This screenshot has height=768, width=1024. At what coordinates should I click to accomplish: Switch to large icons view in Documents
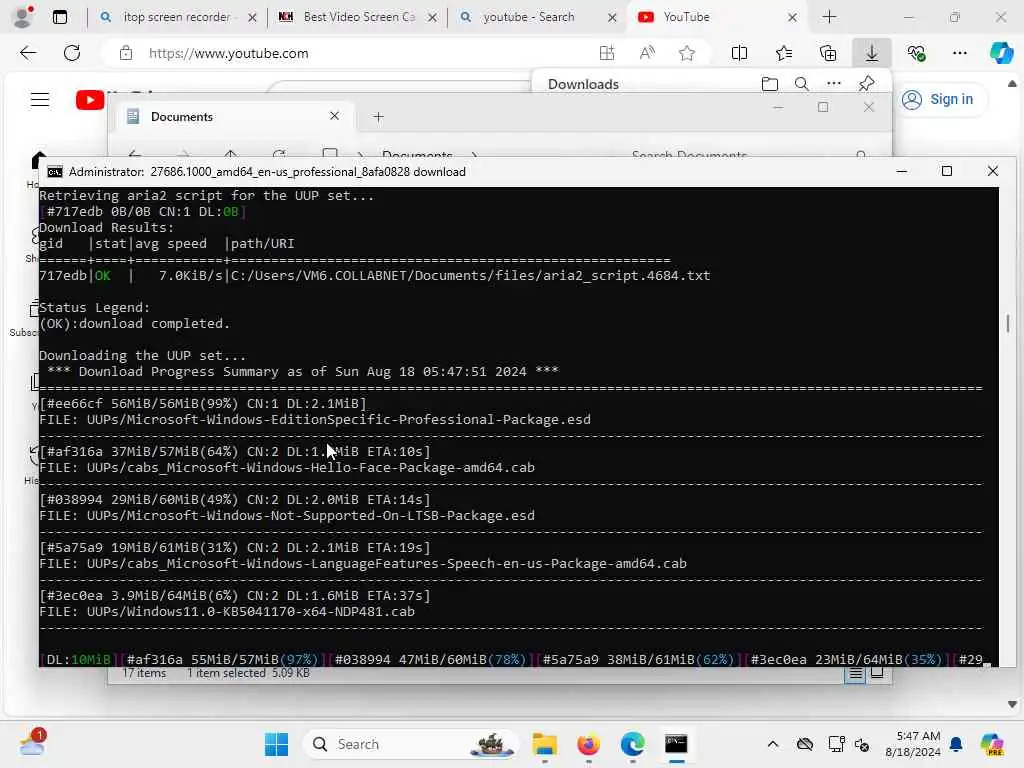[877, 673]
